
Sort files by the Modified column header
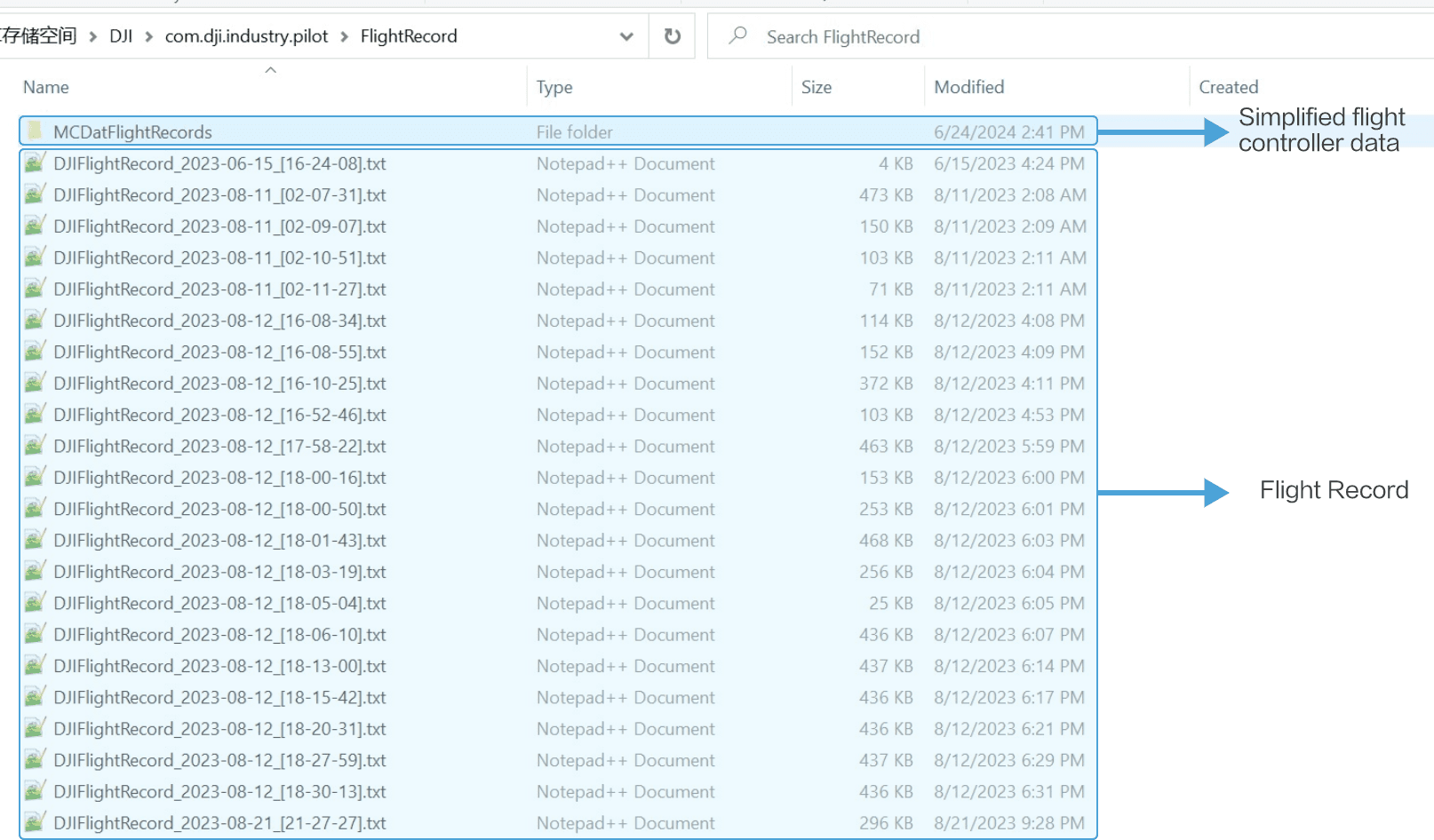(x=968, y=86)
